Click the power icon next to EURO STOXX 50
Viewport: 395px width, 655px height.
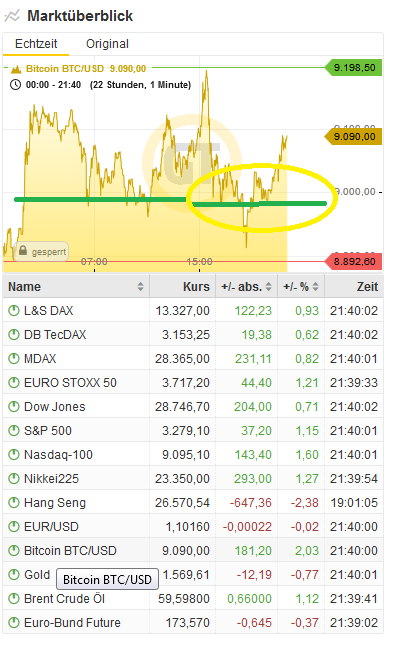click(14, 383)
